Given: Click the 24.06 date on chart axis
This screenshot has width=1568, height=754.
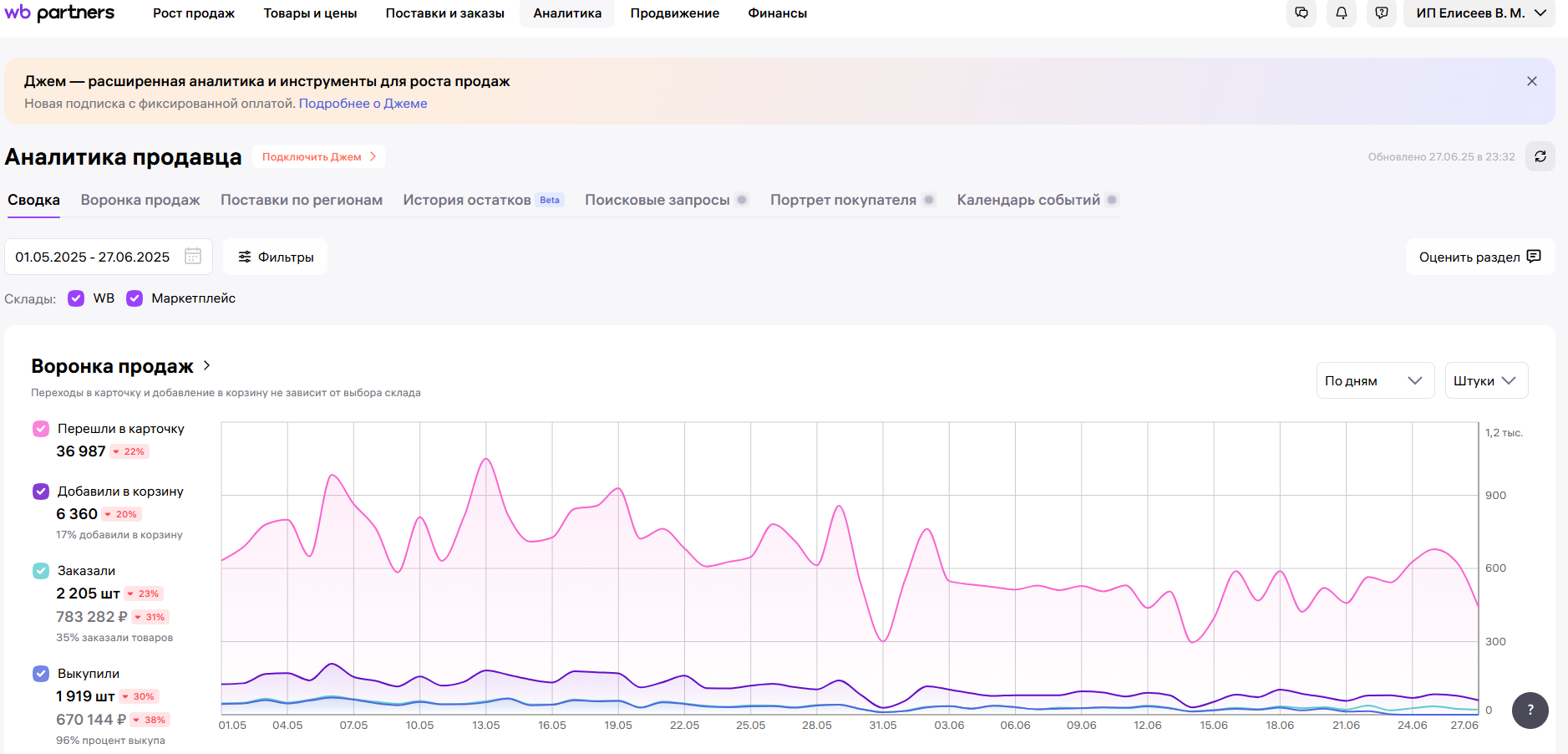Looking at the screenshot, I should click(1413, 725).
